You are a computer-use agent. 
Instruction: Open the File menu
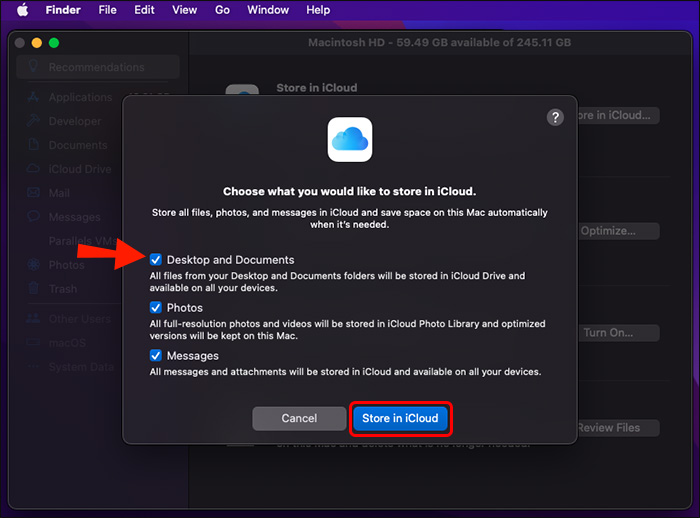point(108,10)
